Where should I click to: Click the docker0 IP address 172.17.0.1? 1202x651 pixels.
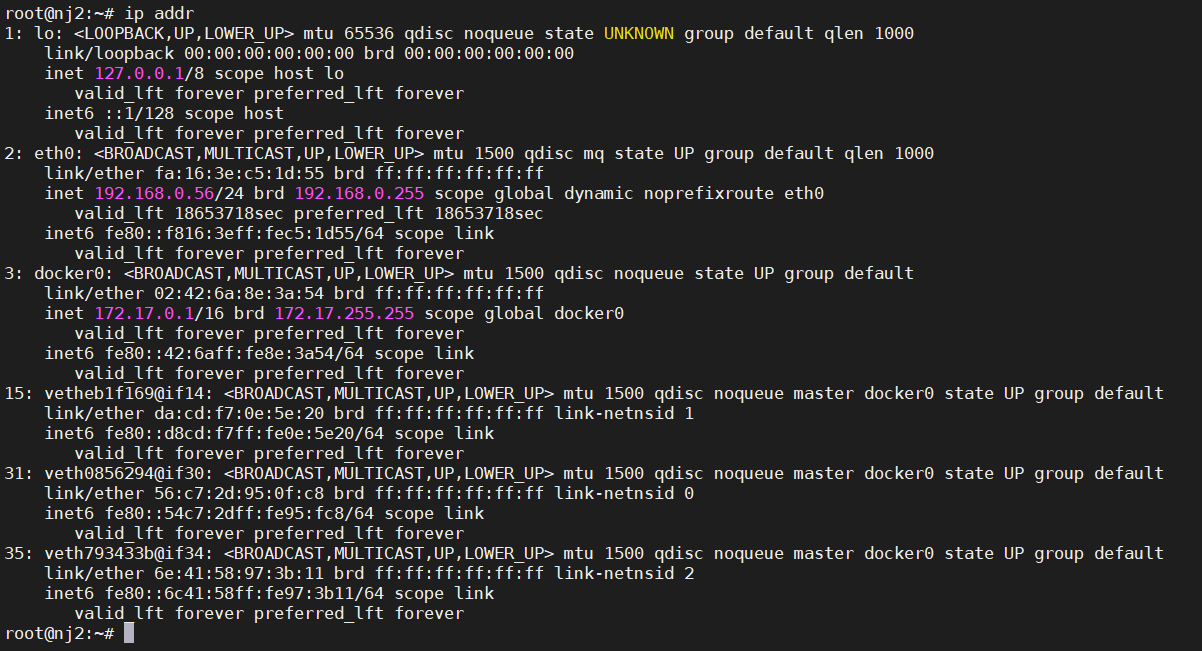[x=144, y=313]
